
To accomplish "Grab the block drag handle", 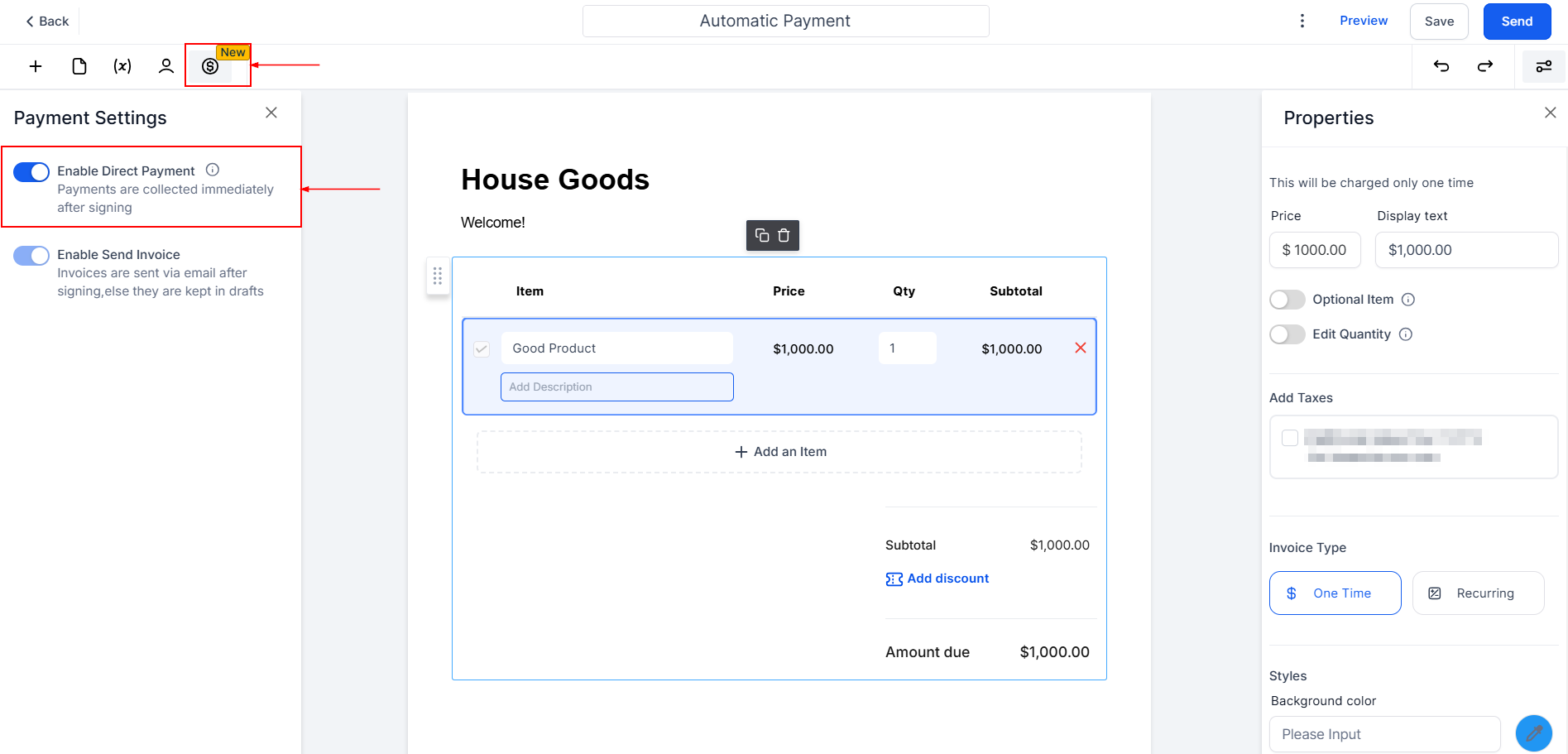I will pyautogui.click(x=438, y=276).
